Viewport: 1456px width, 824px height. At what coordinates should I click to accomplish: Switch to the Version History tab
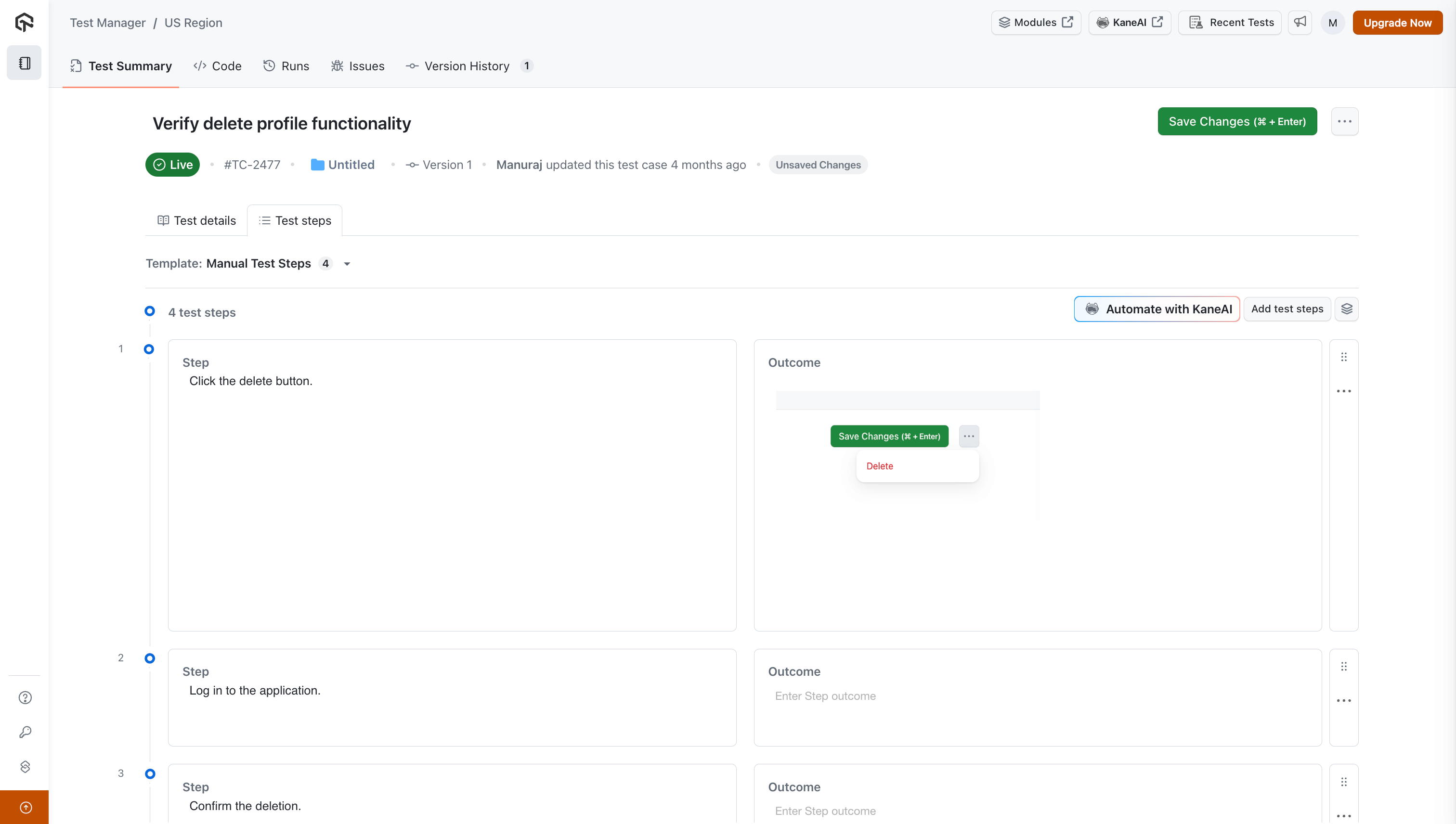click(467, 66)
